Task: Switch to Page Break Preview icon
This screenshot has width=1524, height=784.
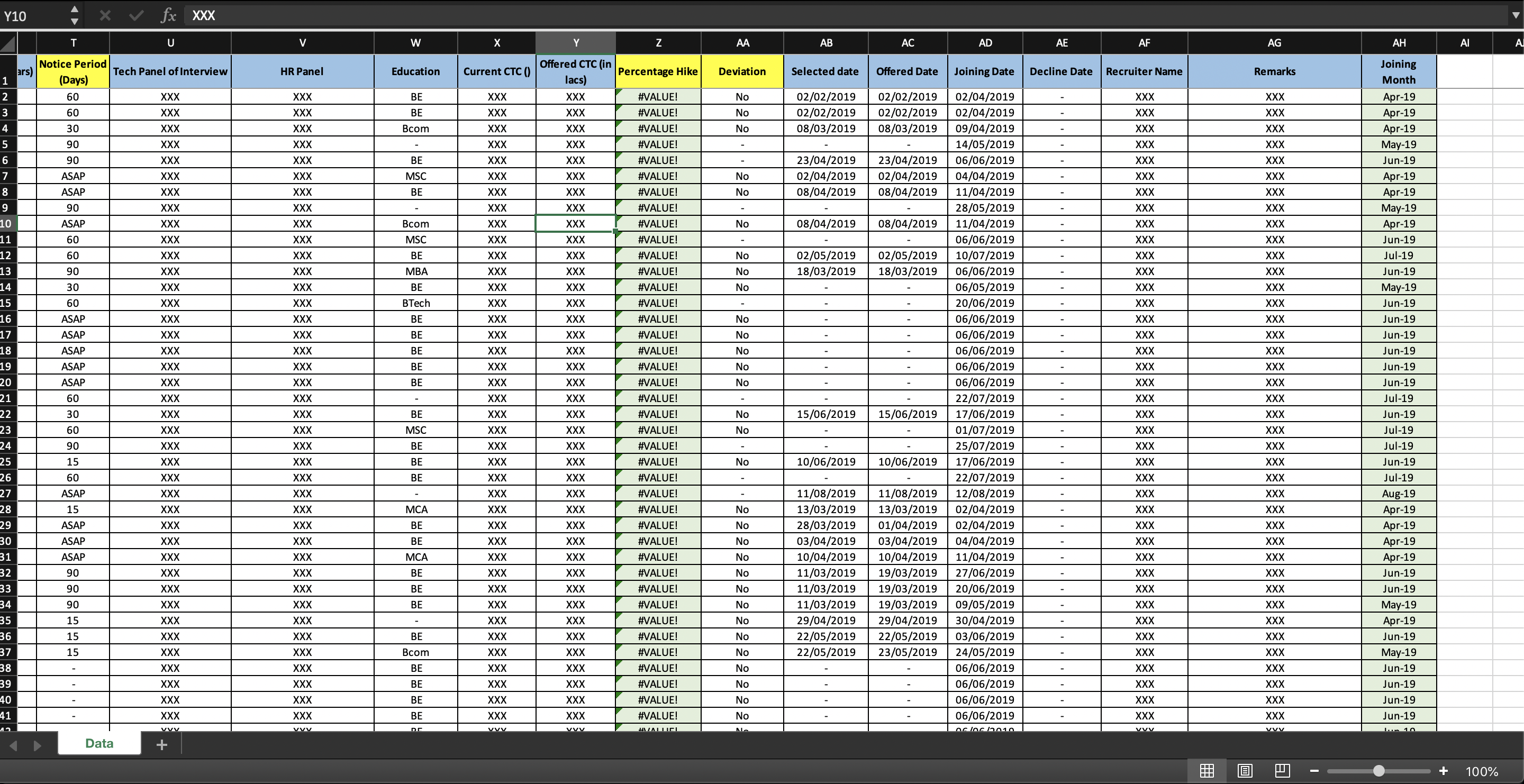Action: tap(1282, 770)
